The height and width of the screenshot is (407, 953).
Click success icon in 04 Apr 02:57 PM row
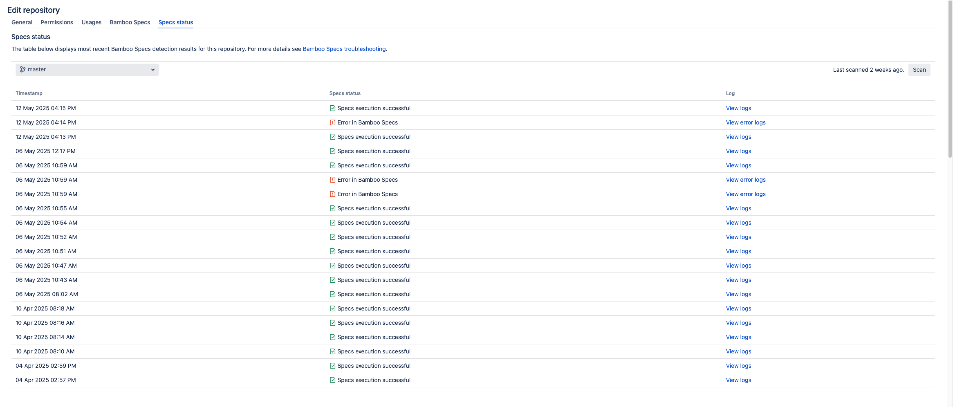(x=332, y=380)
